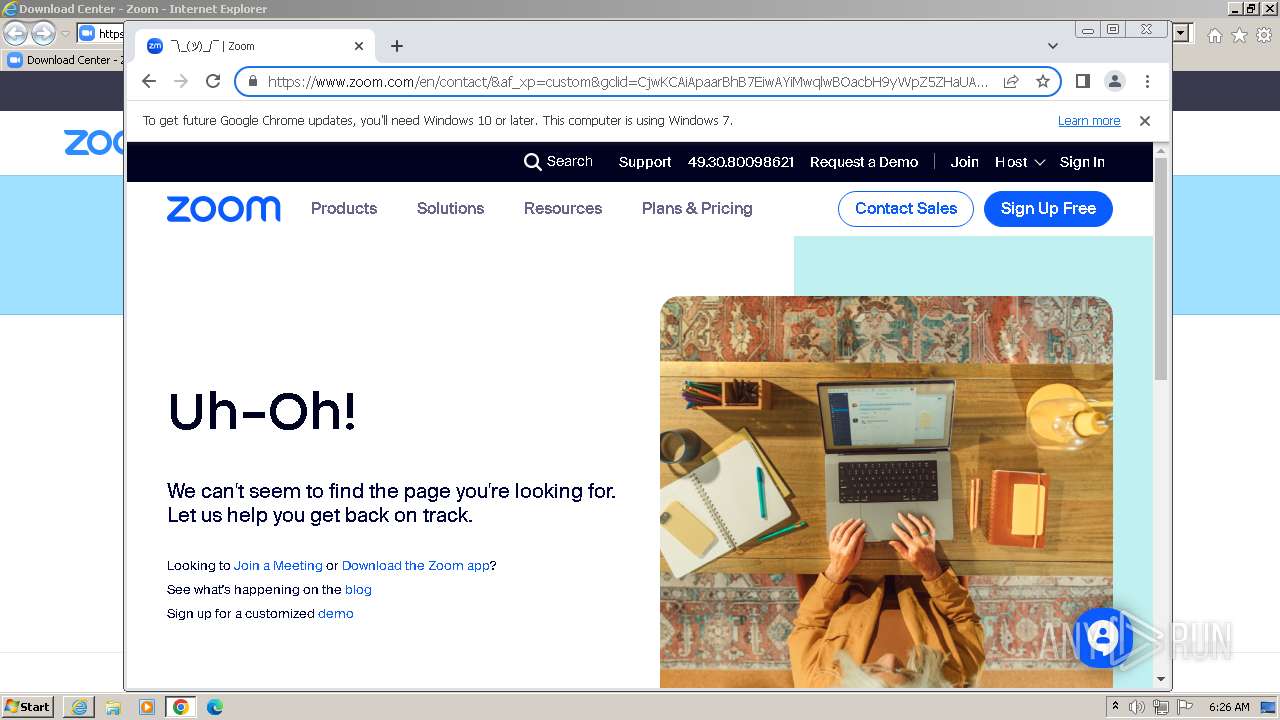Screen dimensions: 1280x720
Task: Expand the Host dropdown
Action: 1020,162
